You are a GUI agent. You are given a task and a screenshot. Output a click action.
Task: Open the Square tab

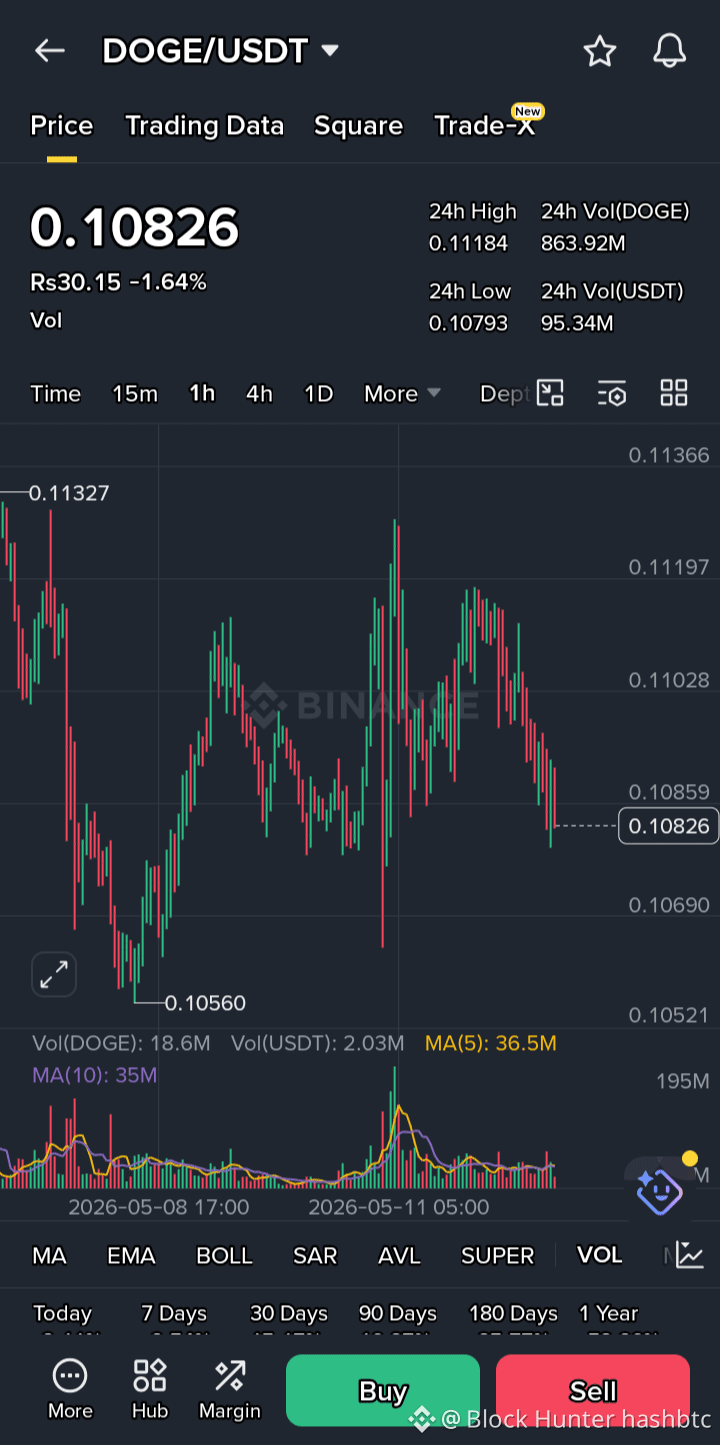[x=358, y=126]
